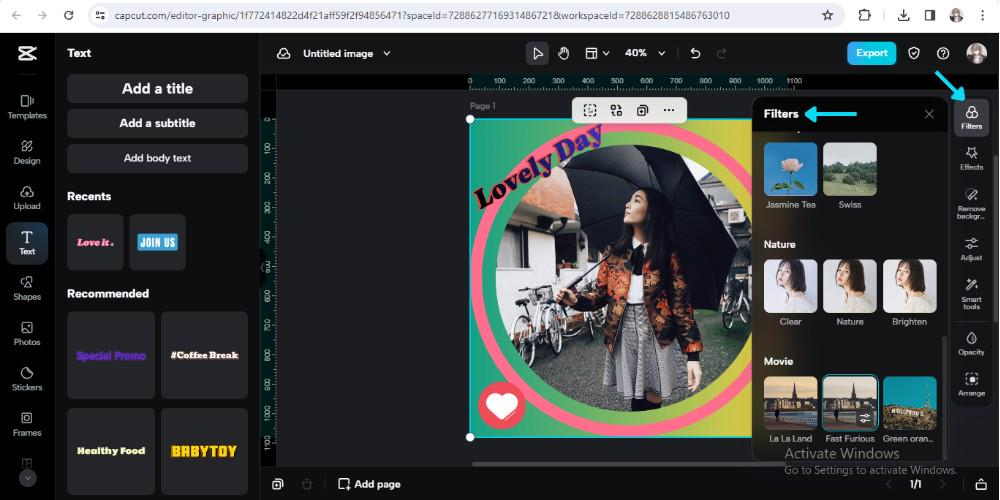Open the Stickers sidebar panel
The image size is (1000, 500).
click(x=27, y=379)
